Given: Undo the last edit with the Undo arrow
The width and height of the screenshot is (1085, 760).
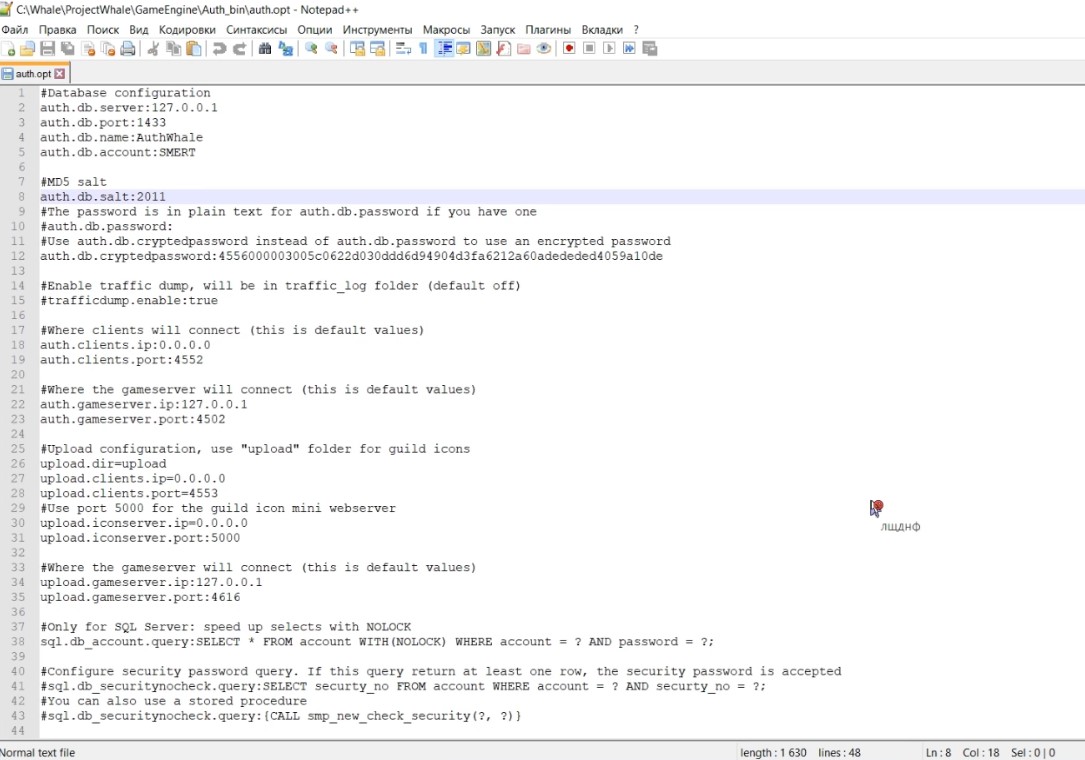Looking at the screenshot, I should (x=219, y=48).
